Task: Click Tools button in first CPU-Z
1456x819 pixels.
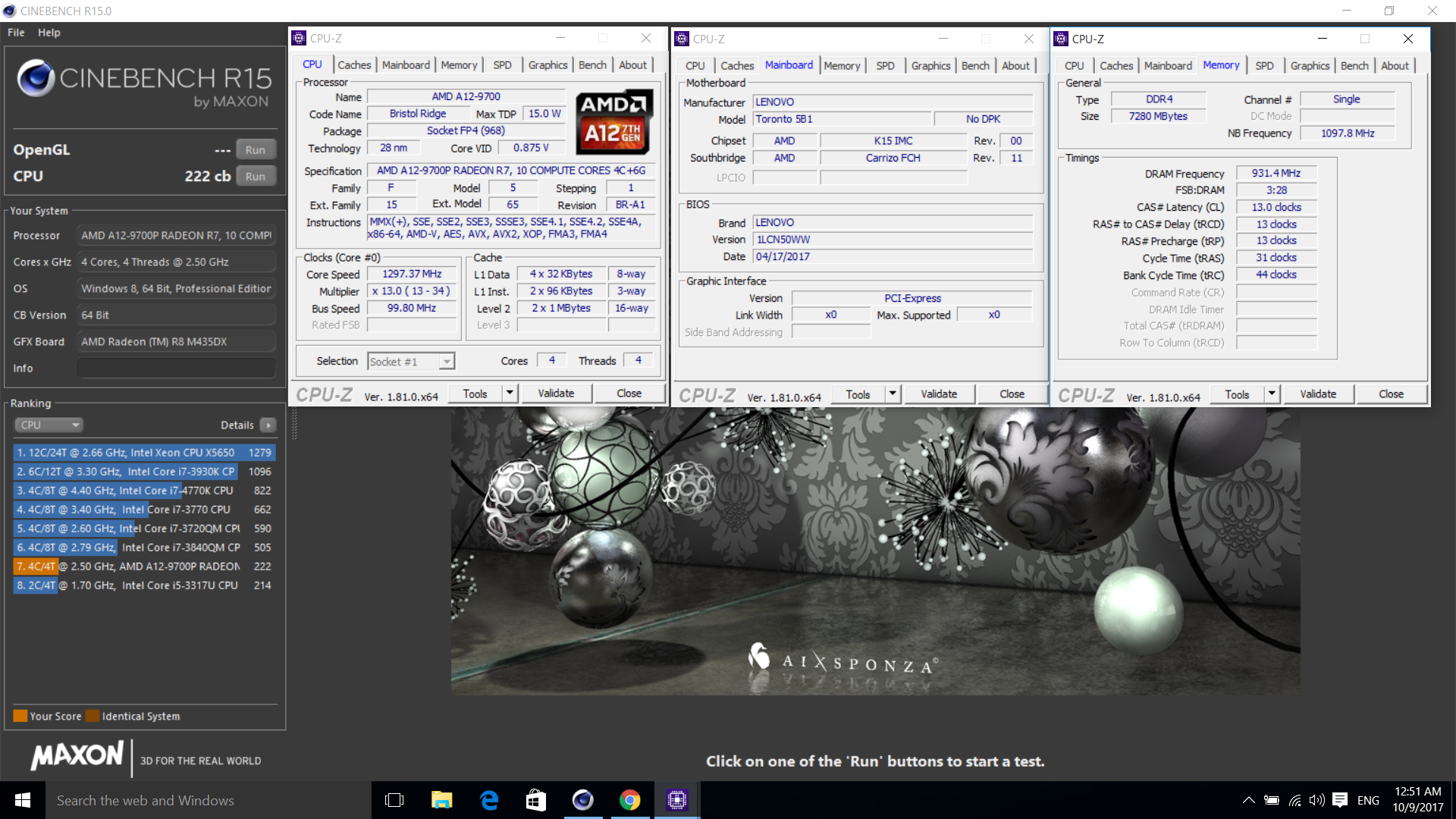Action: tap(475, 393)
